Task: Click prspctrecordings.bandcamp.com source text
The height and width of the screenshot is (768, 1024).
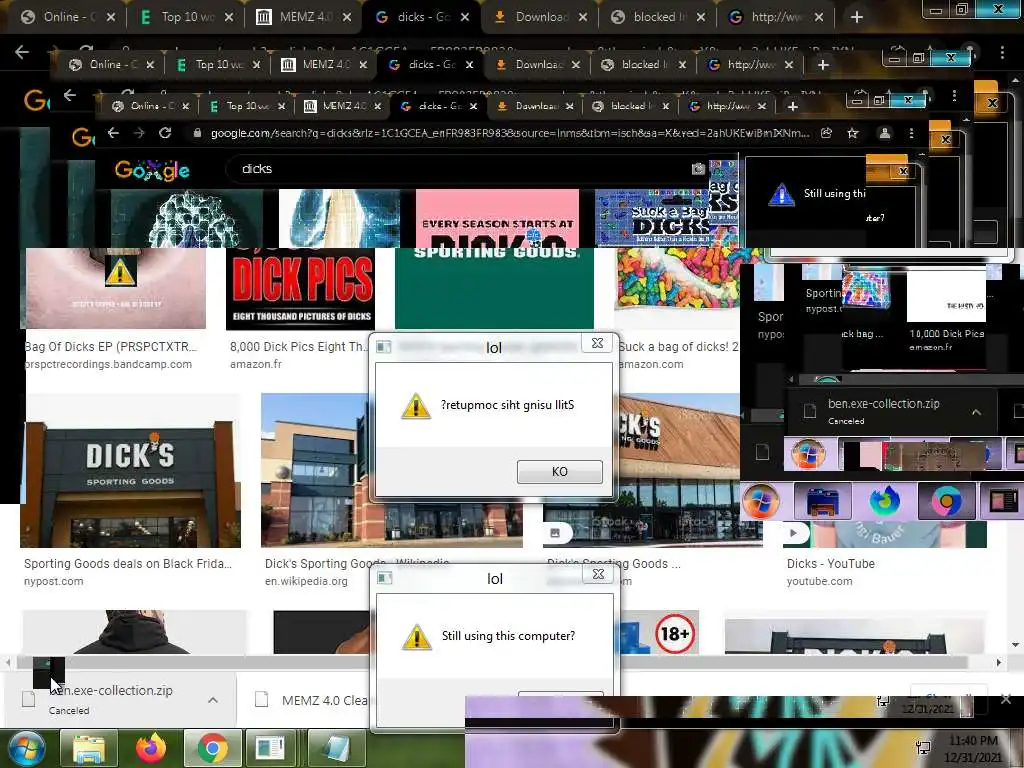Action: [108, 364]
